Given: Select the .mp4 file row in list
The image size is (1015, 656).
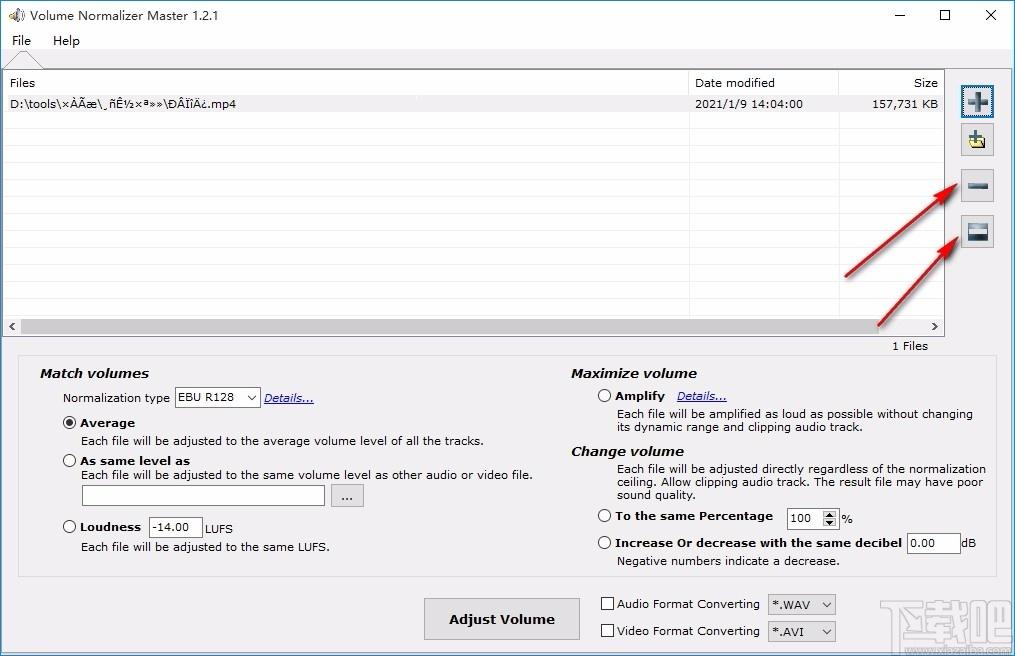Looking at the screenshot, I should click(x=473, y=104).
